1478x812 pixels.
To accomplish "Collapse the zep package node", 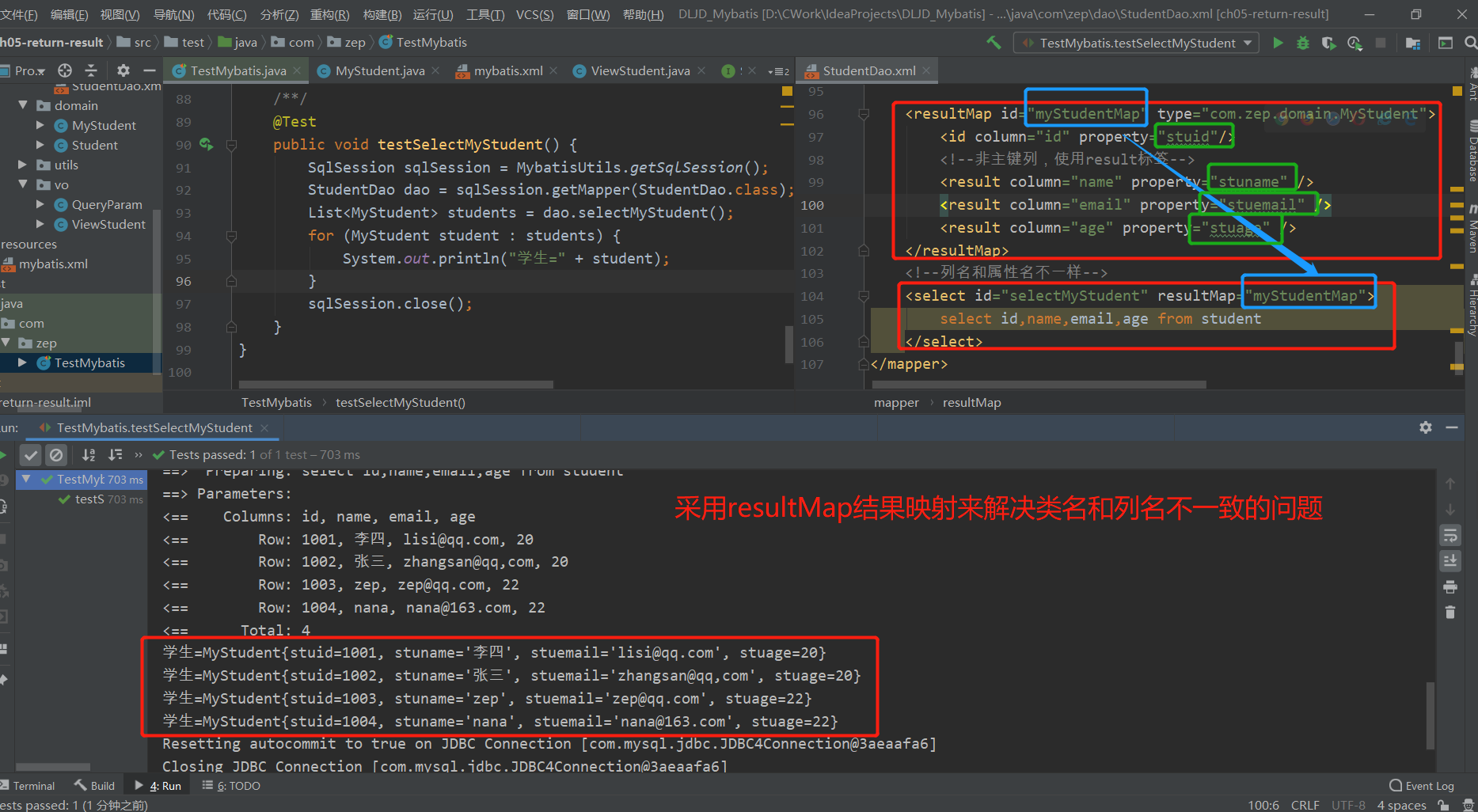I will (6, 343).
